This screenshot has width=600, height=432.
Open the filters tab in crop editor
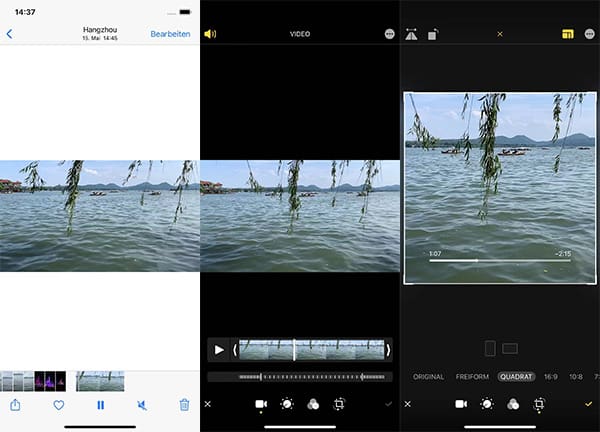pyautogui.click(x=513, y=404)
